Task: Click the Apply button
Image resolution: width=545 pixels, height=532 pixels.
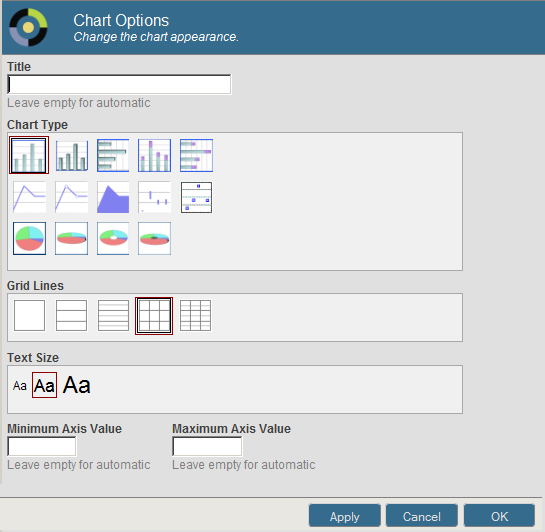Action: 344,516
